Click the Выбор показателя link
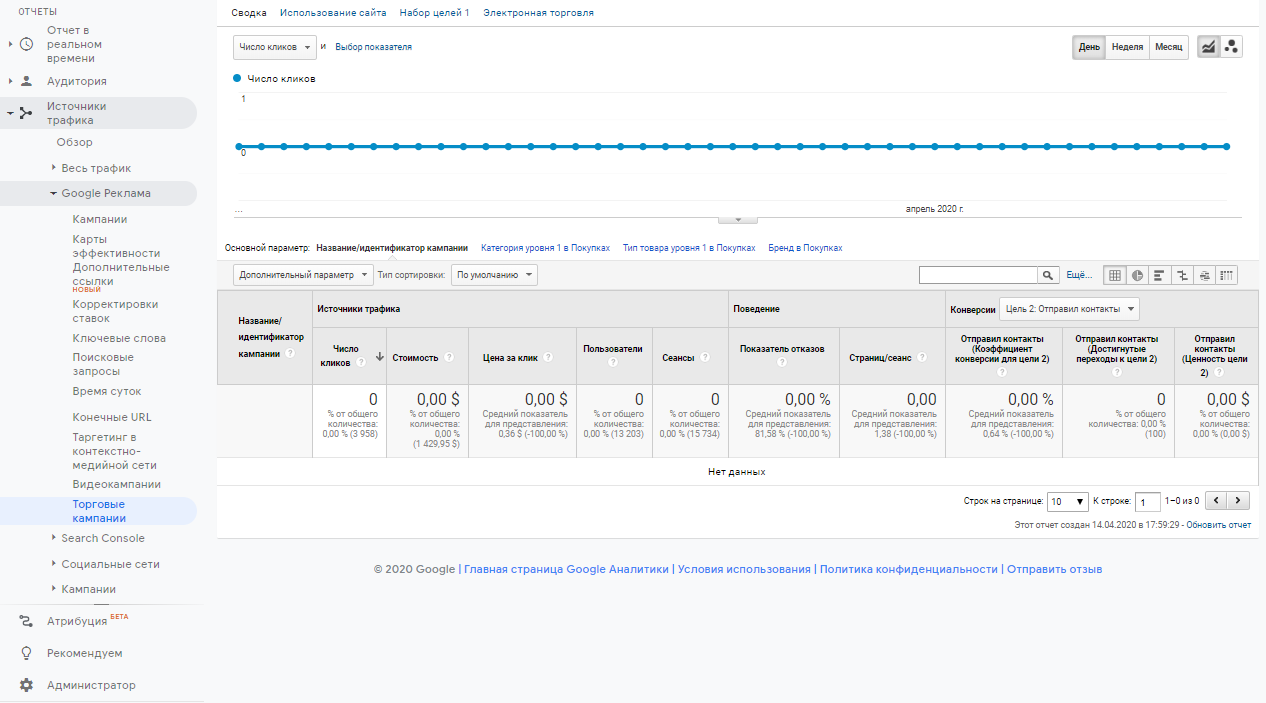 click(373, 47)
